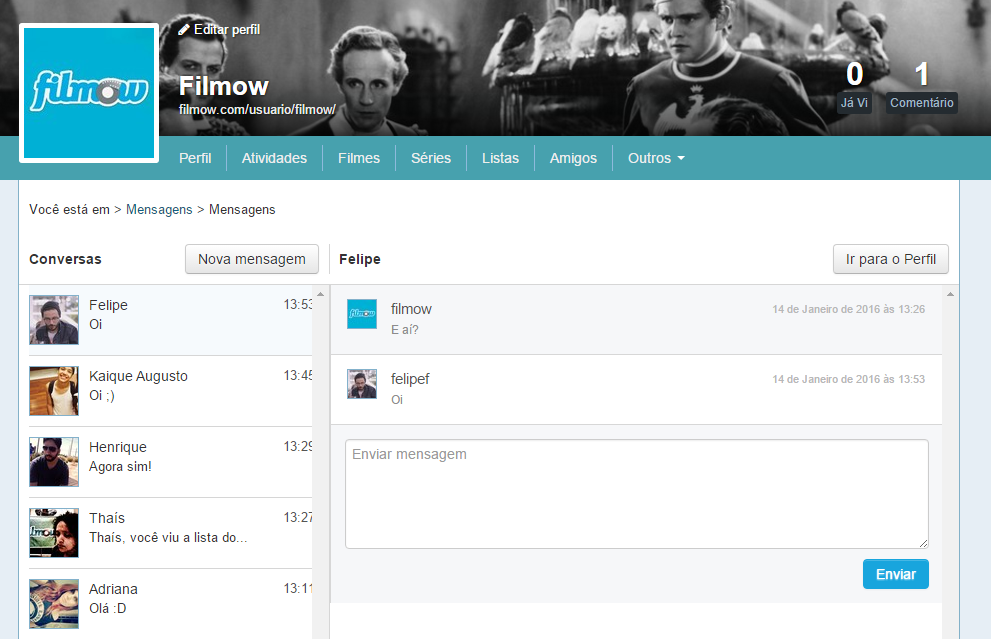Click the 'Oi ;)' message preview

[x=102, y=395]
